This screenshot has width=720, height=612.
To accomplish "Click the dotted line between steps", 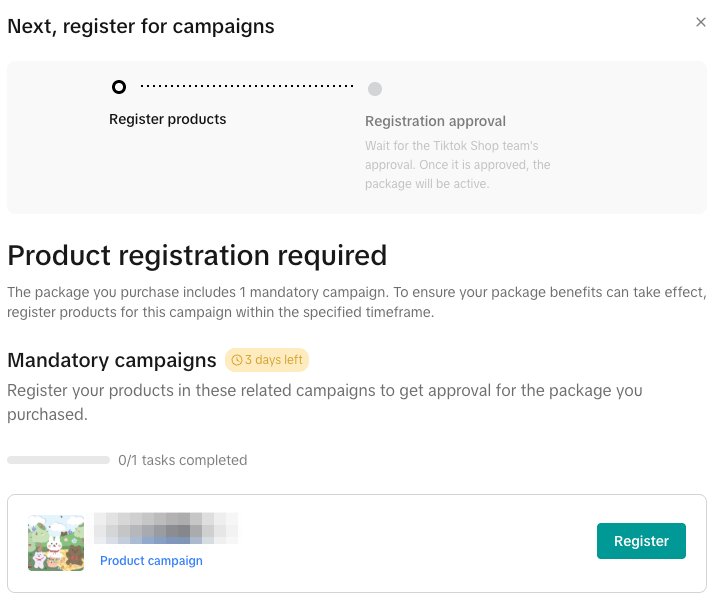I will point(247,87).
